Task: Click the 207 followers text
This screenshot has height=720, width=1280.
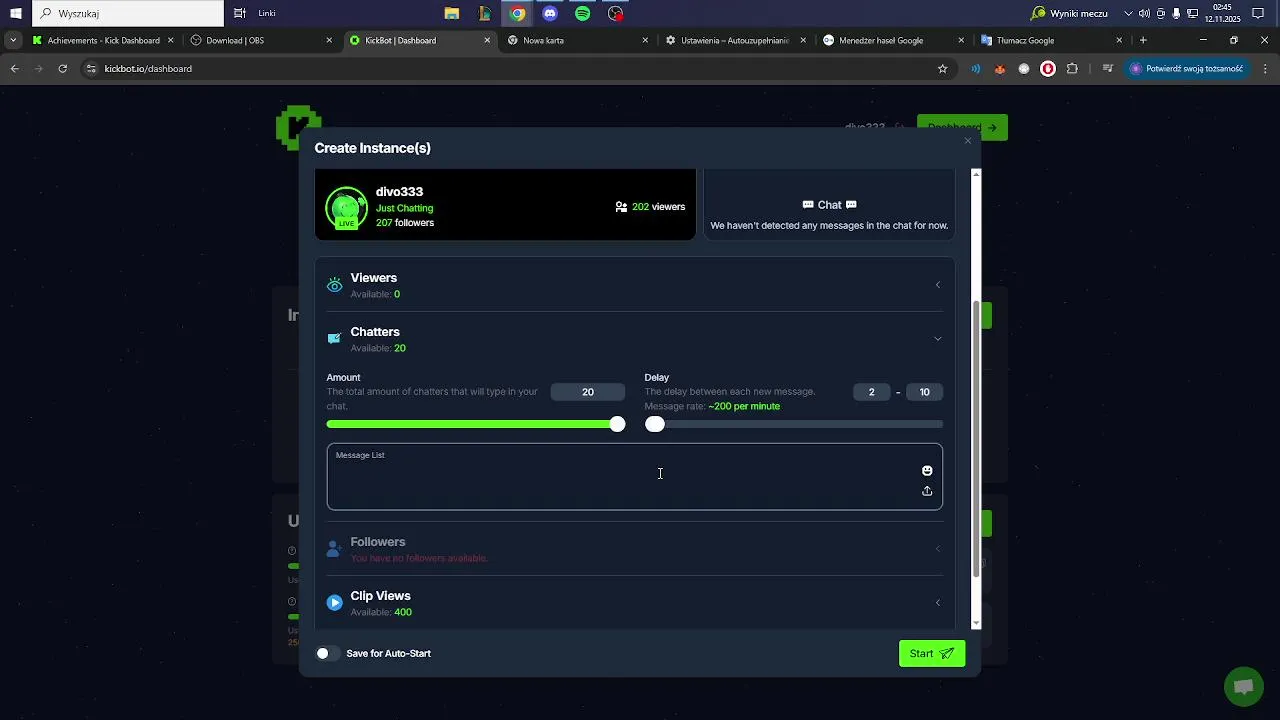Action: (405, 223)
